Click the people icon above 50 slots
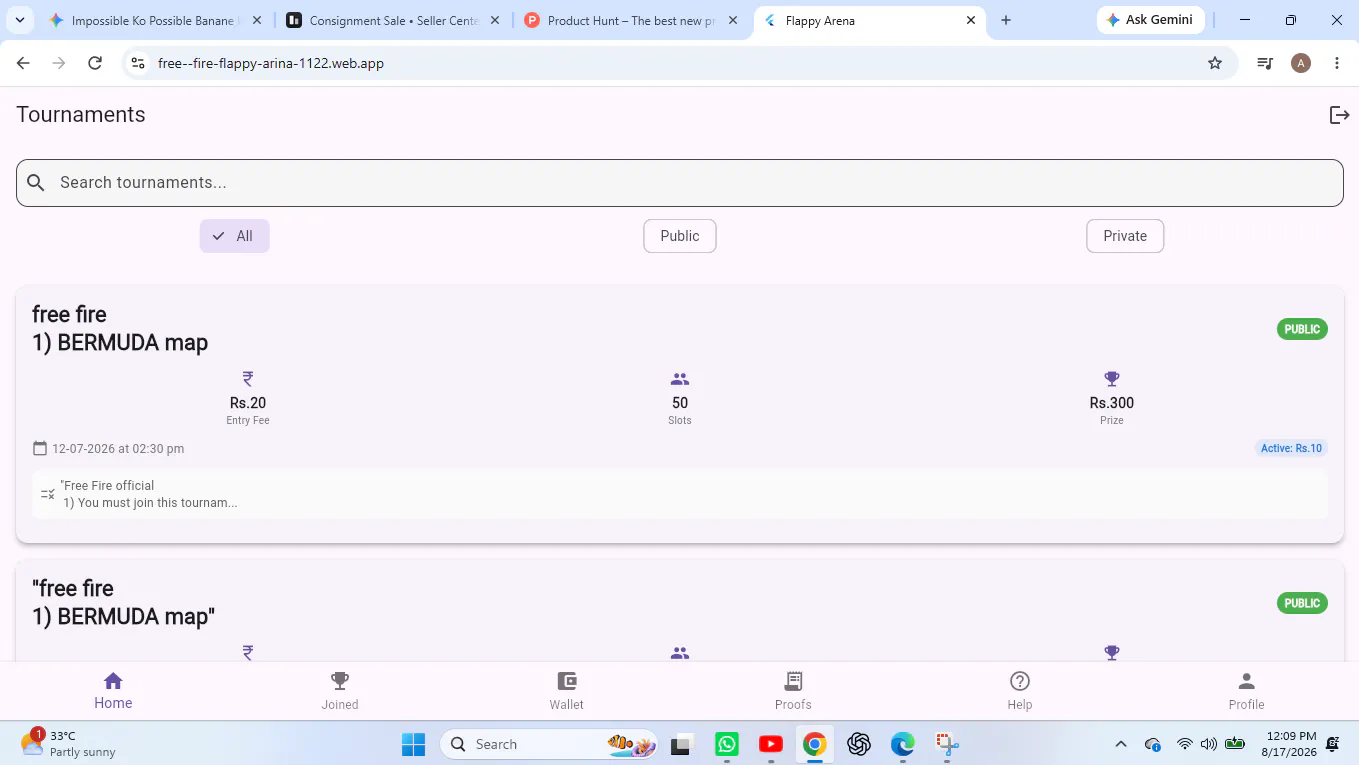 tap(680, 379)
